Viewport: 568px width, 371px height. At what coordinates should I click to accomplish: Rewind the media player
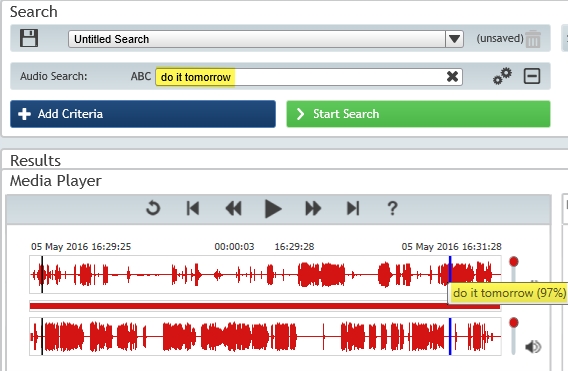tap(233, 208)
